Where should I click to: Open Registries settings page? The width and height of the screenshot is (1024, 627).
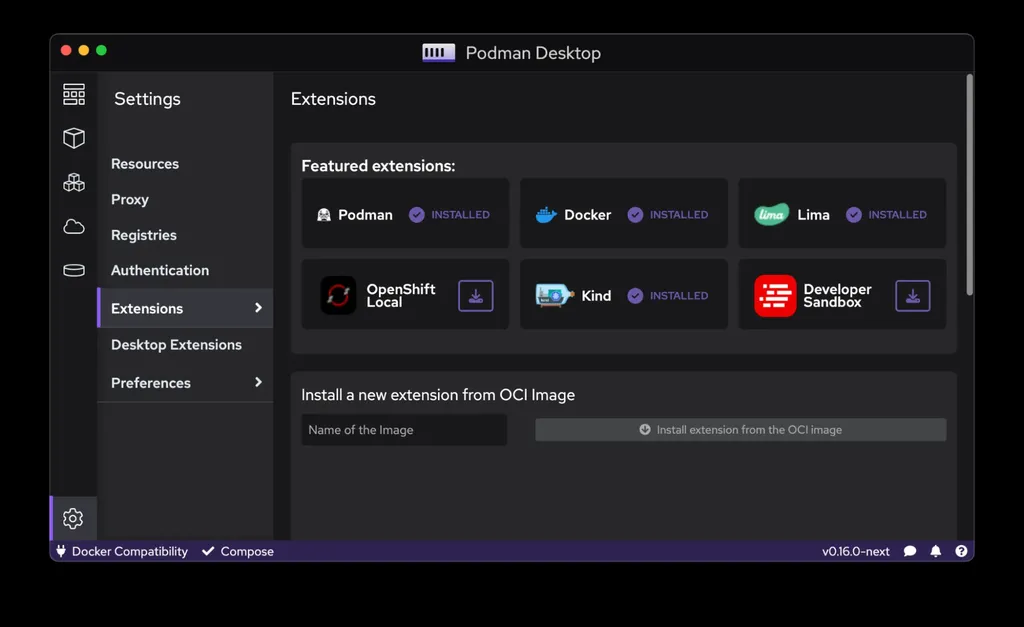(144, 235)
